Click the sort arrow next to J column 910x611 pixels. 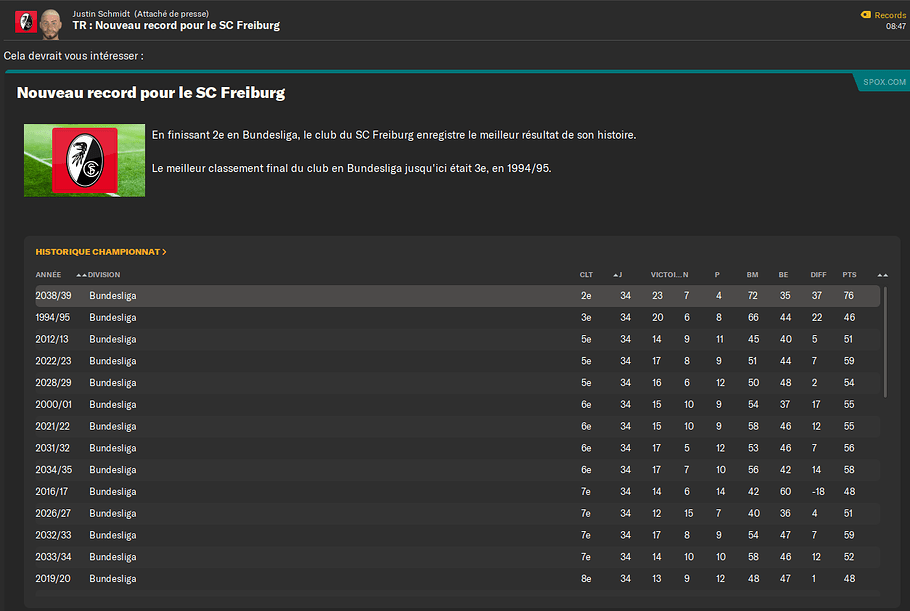click(616, 275)
